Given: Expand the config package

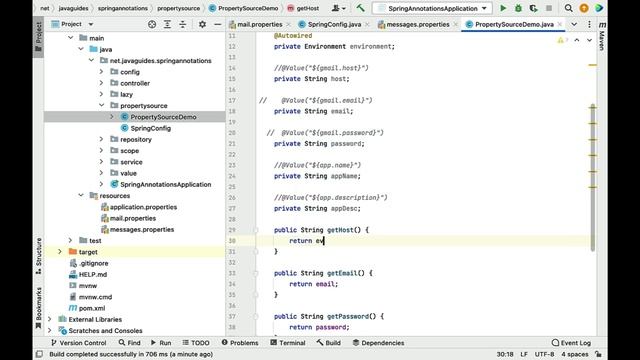Looking at the screenshot, I should pos(101,72).
